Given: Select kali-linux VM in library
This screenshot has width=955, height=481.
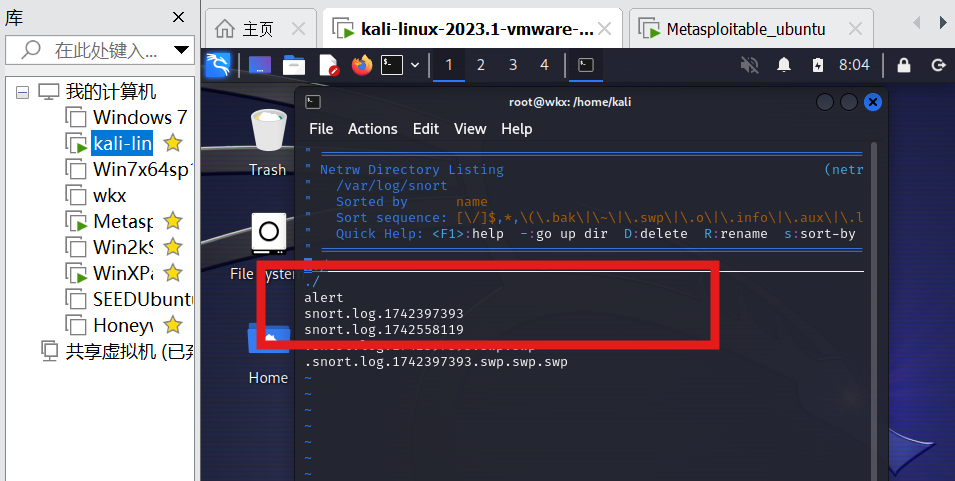Looking at the screenshot, I should pyautogui.click(x=122, y=143).
